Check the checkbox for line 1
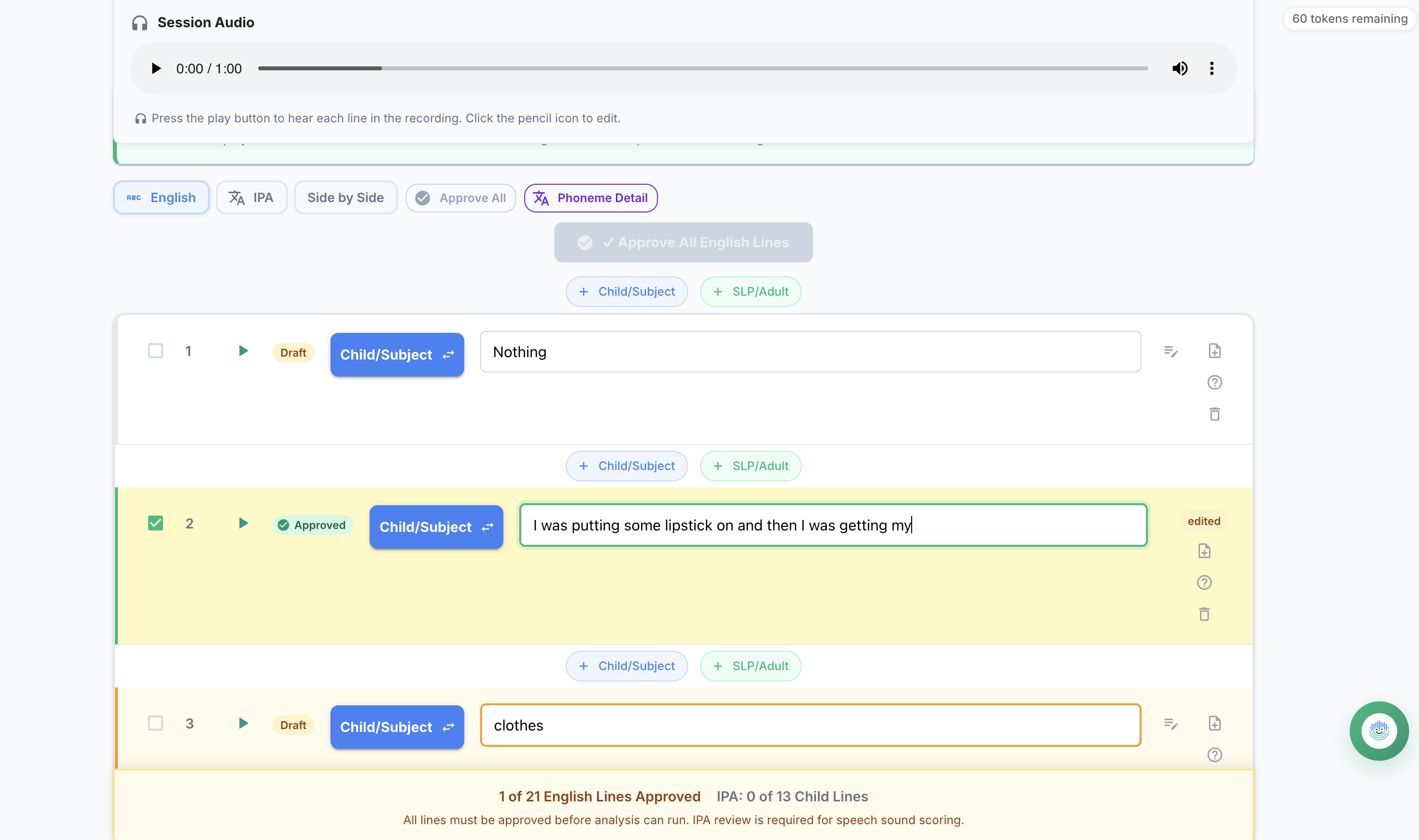The width and height of the screenshot is (1419, 840). tap(156, 351)
